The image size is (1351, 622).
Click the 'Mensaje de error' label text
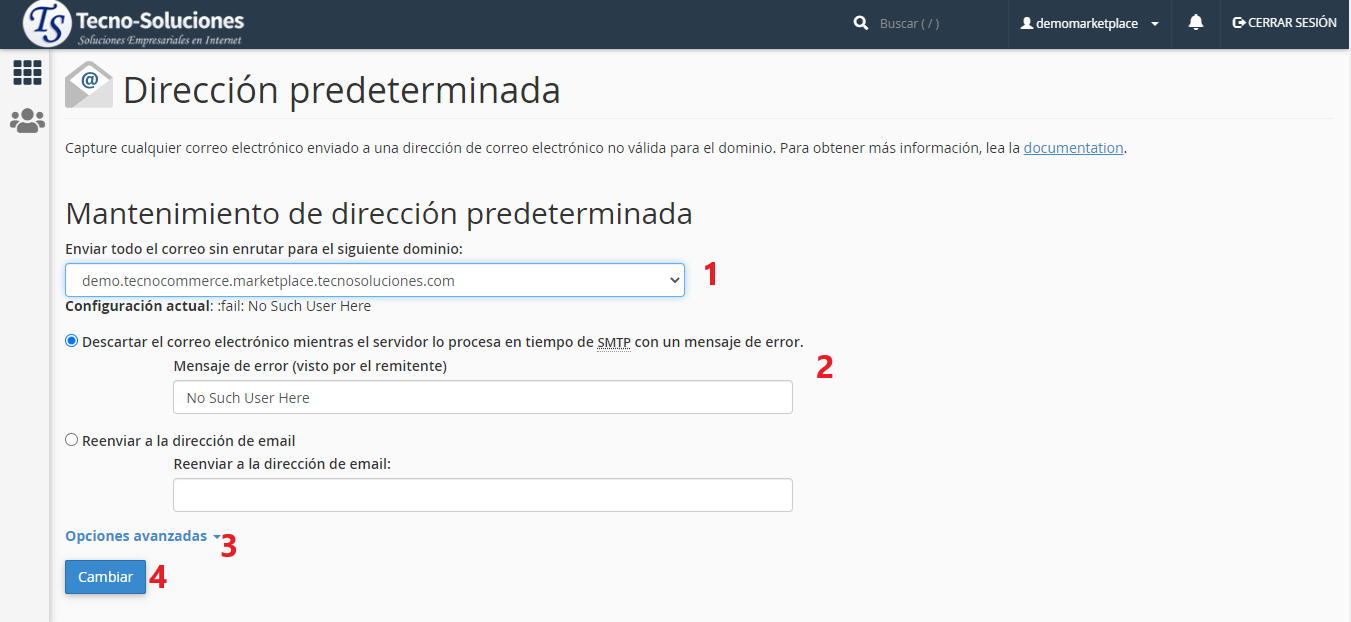pyautogui.click(x=310, y=366)
